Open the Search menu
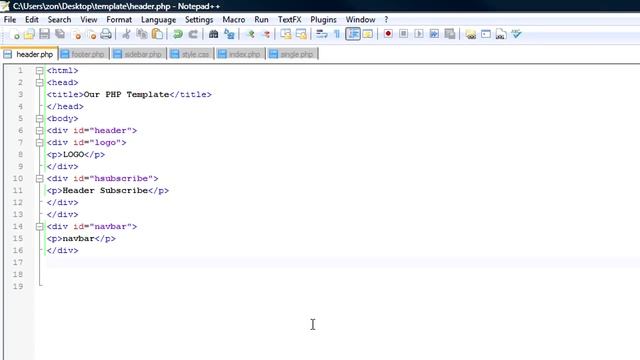The height and width of the screenshot is (360, 640). 59,20
